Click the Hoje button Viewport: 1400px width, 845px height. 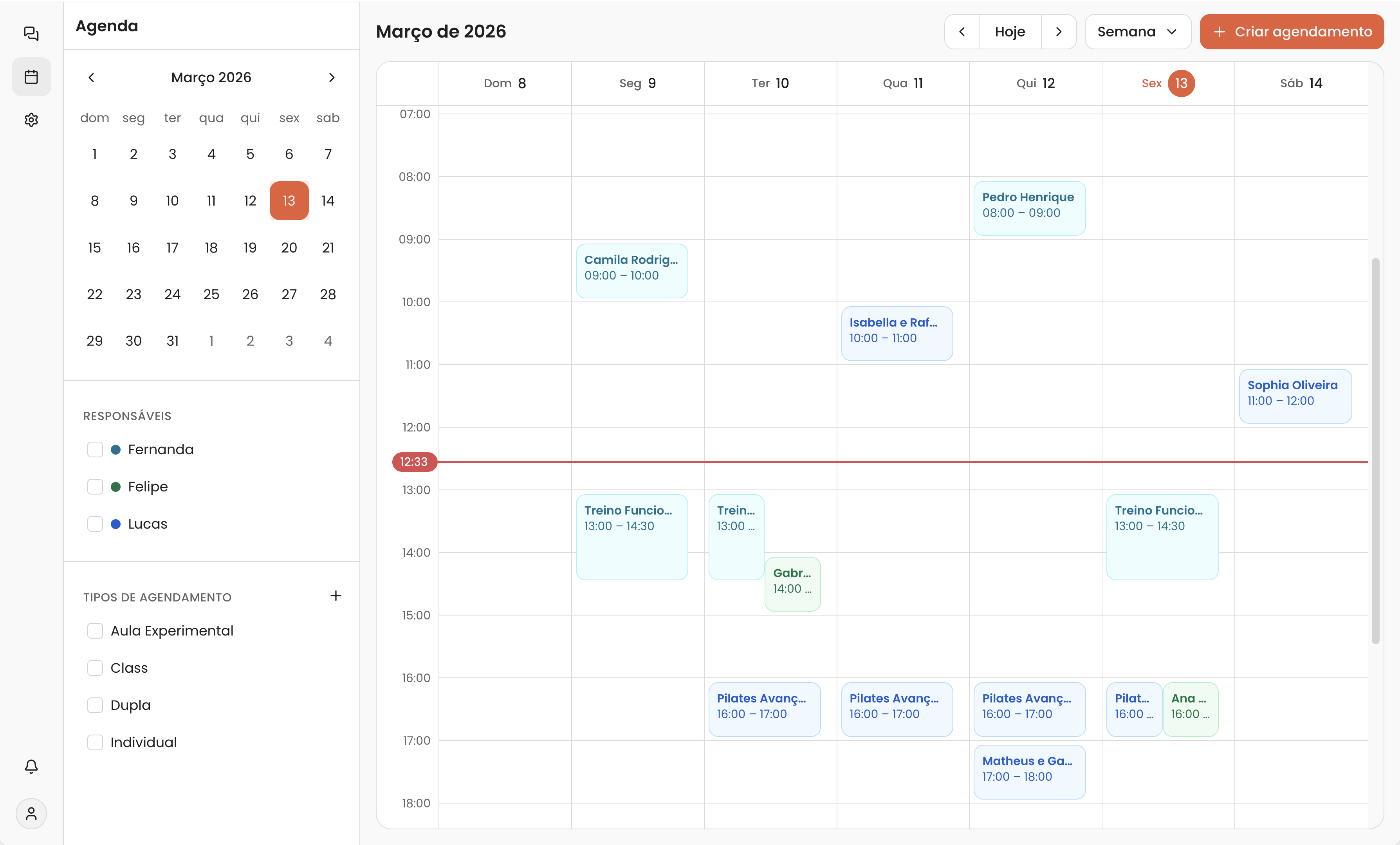tap(1010, 32)
